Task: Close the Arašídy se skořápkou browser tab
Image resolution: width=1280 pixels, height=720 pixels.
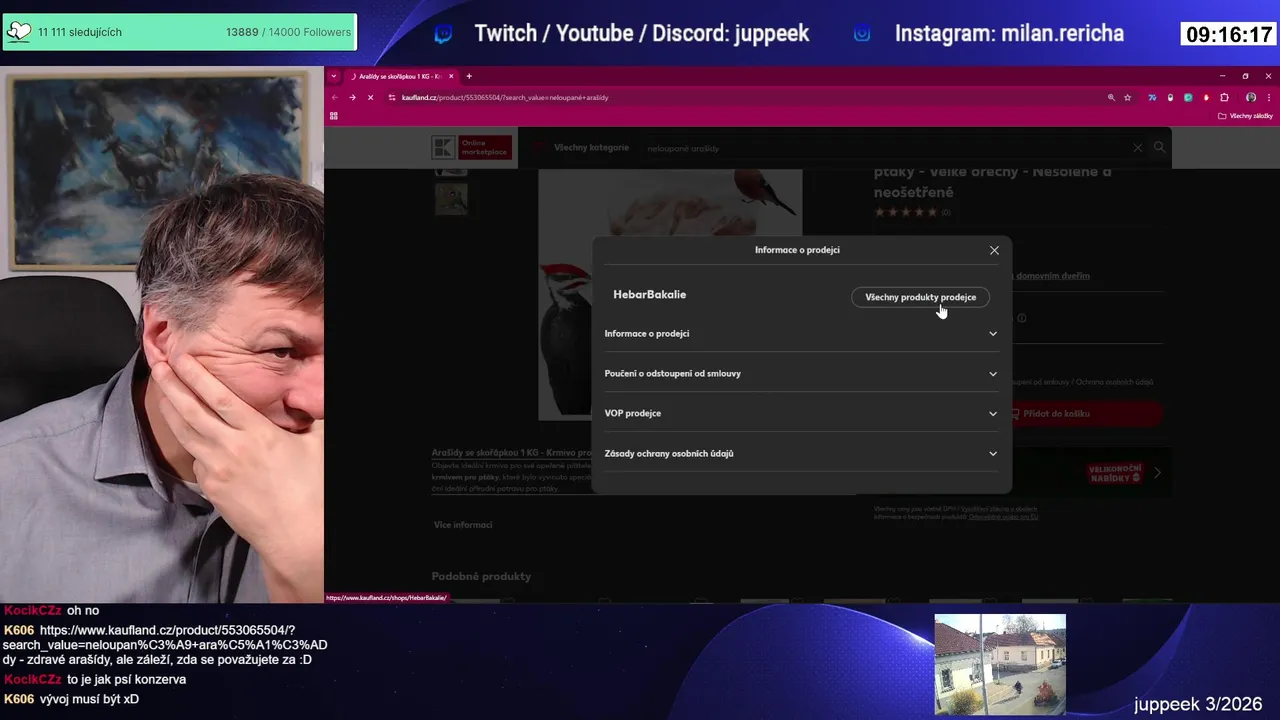Action: 451,76
